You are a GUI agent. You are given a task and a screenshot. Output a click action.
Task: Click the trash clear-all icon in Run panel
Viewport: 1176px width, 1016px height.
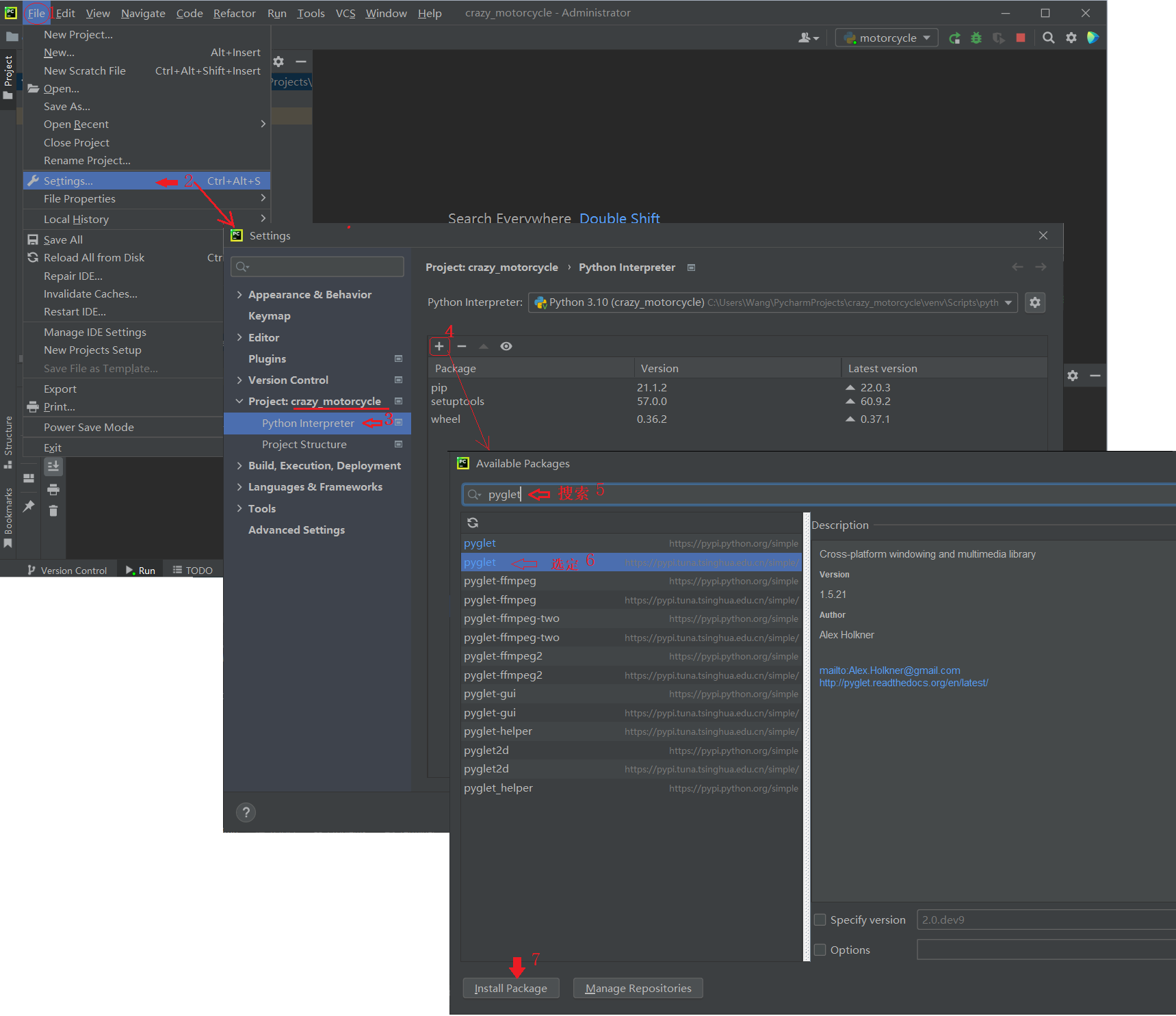tap(53, 510)
